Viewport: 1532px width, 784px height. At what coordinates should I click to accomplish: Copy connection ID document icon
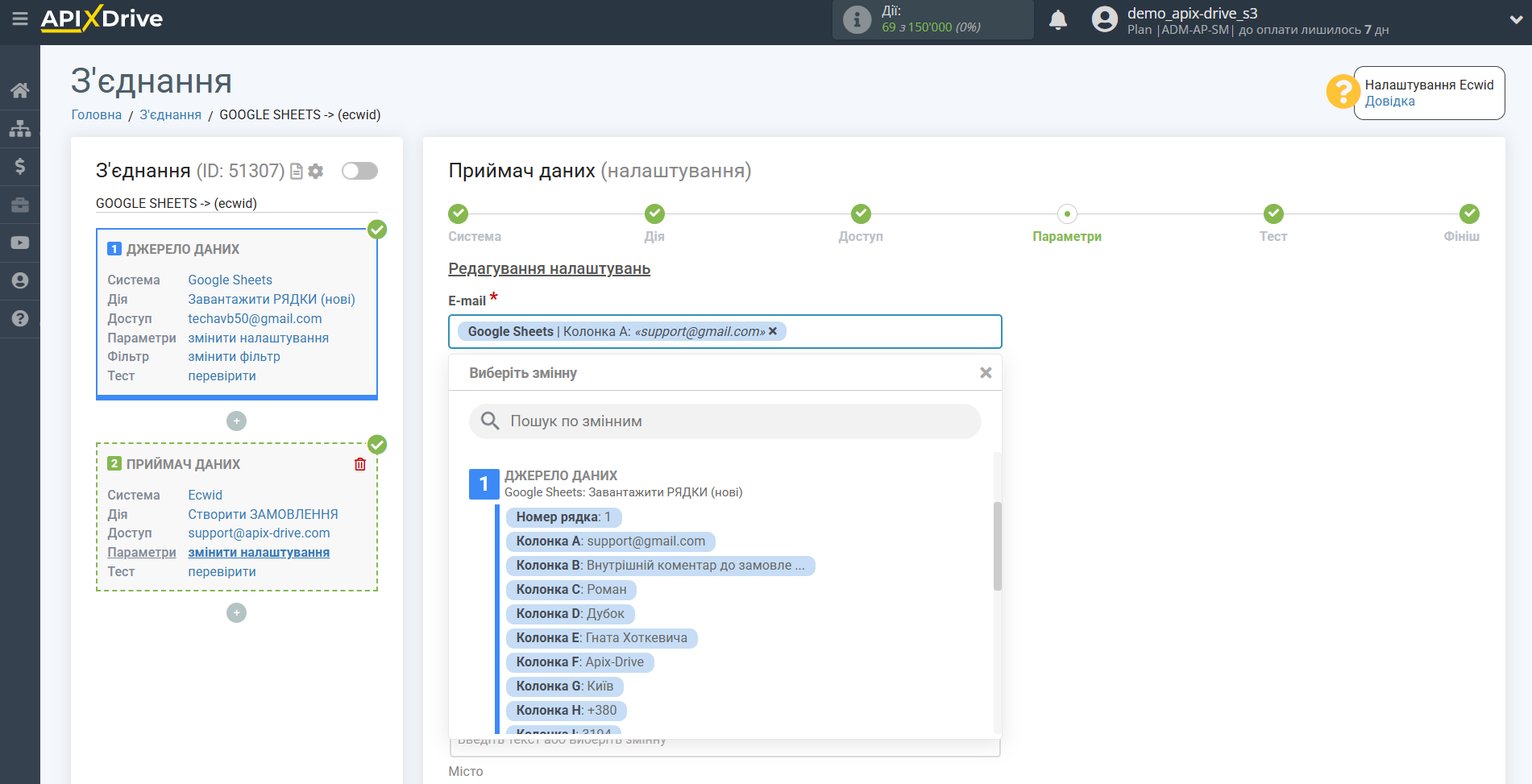[297, 172]
